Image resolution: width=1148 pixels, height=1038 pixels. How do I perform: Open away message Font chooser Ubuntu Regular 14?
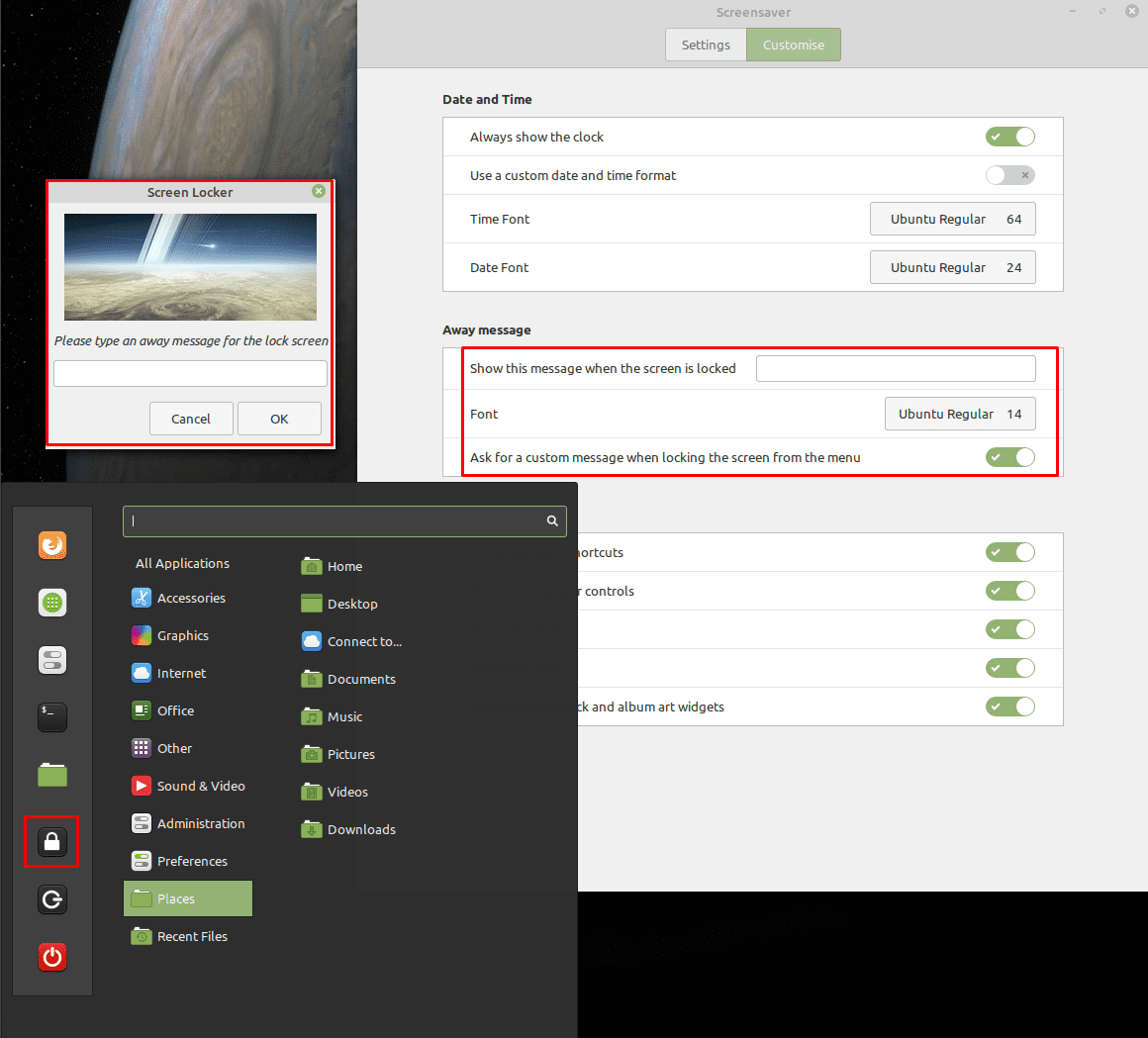point(960,414)
